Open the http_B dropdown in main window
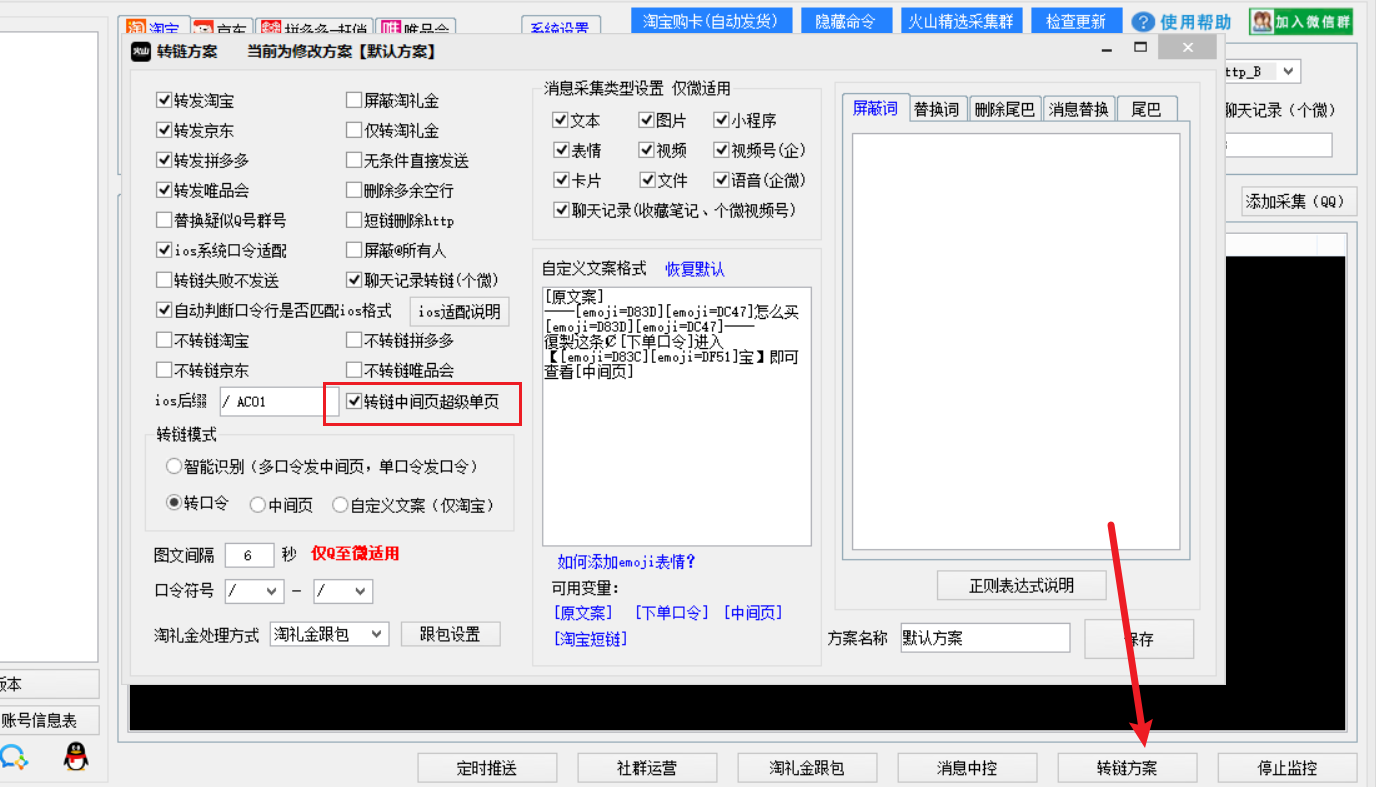The width and height of the screenshot is (1378, 787). click(1262, 72)
